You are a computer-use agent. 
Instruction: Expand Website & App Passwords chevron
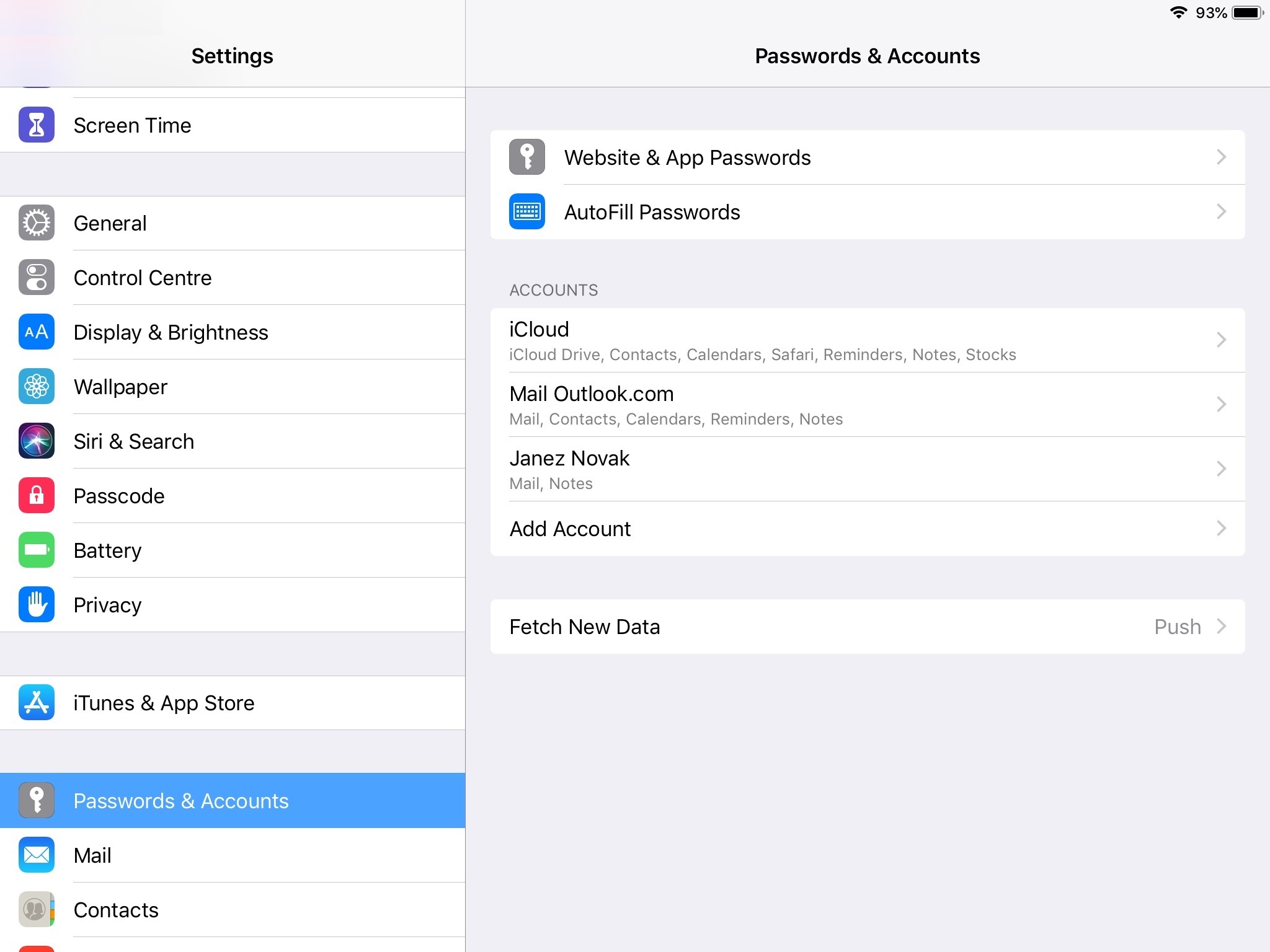(x=1221, y=157)
